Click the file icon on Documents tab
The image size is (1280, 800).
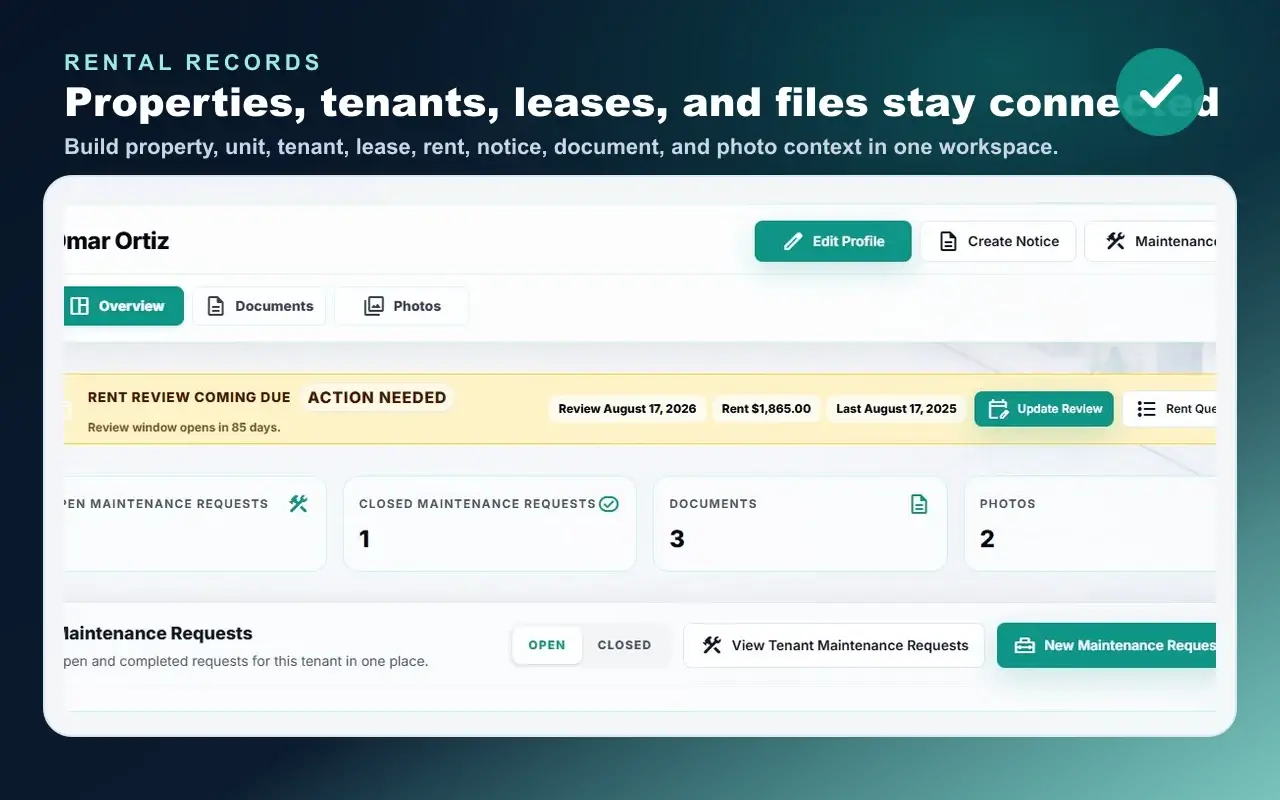215,306
